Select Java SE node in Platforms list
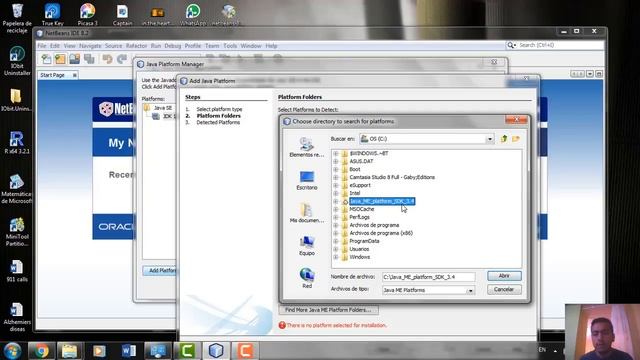This screenshot has width=640, height=360. click(x=162, y=108)
